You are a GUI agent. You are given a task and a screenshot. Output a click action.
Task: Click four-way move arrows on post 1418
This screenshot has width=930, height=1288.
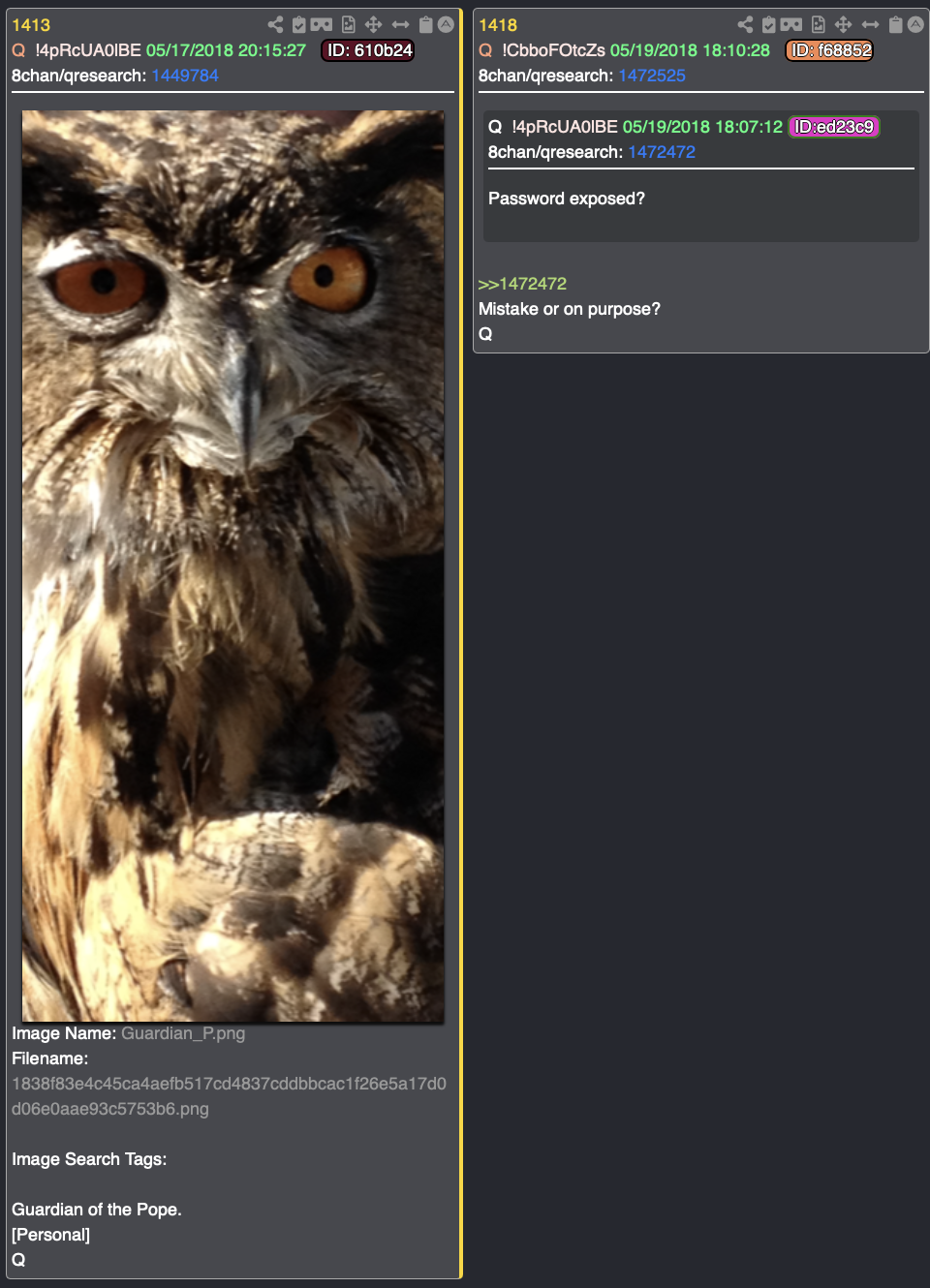pos(843,24)
